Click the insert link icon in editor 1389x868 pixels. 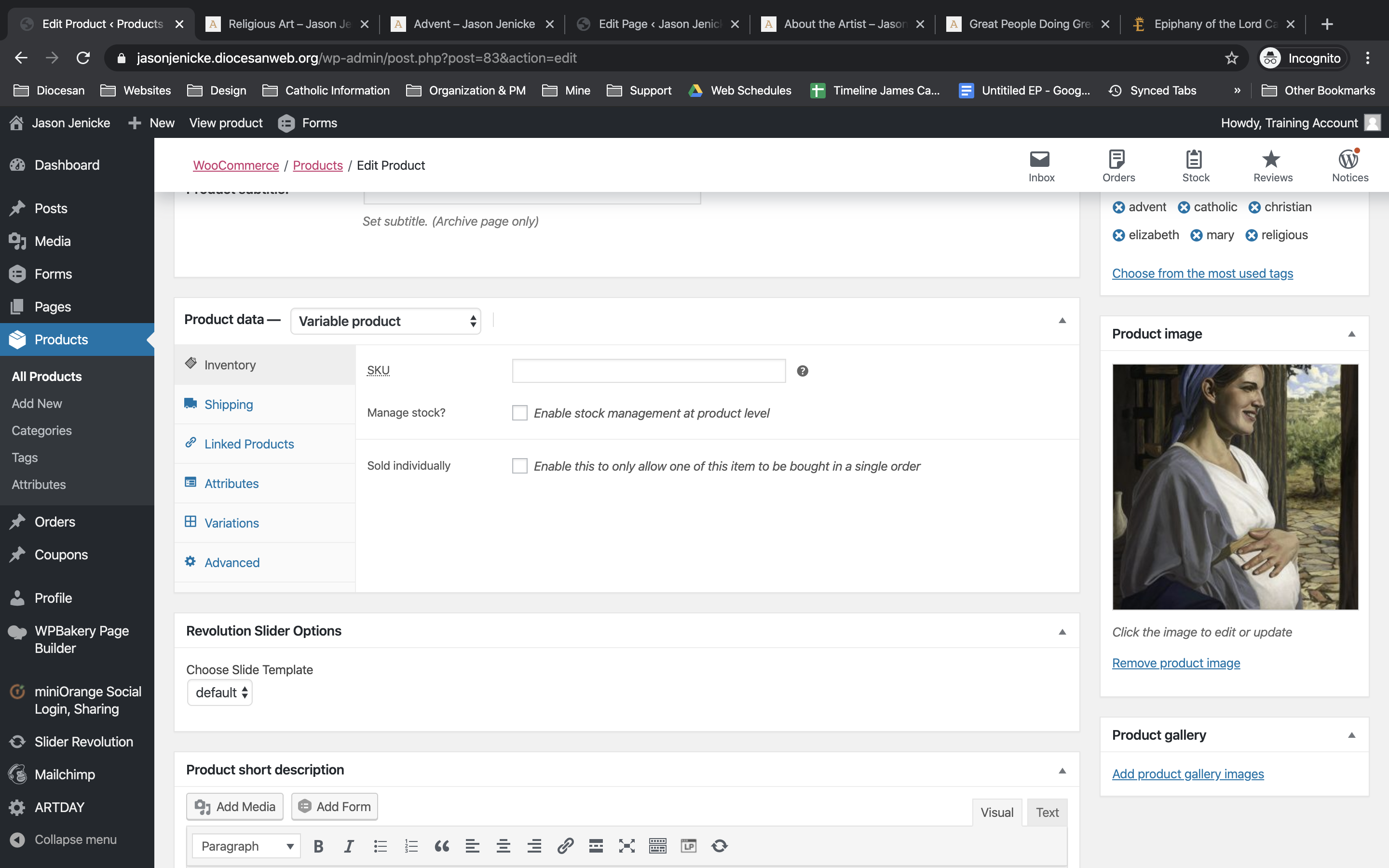(x=565, y=846)
